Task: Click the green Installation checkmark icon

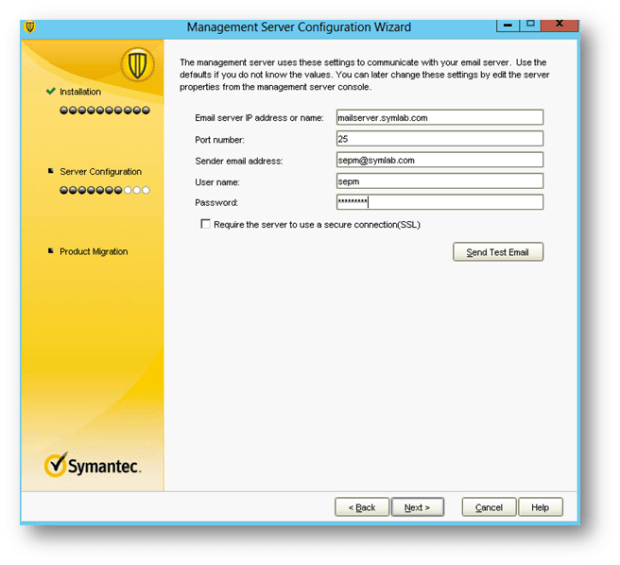Action: tap(50, 92)
